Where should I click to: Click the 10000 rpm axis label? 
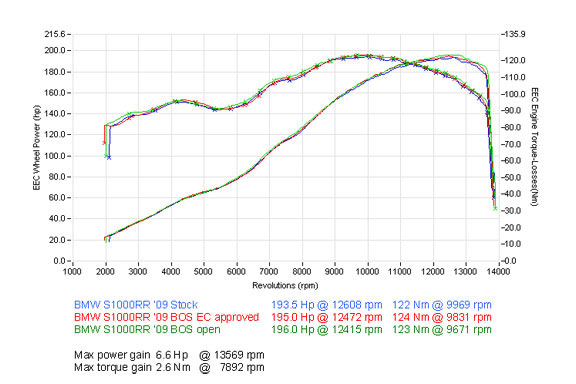tap(367, 272)
